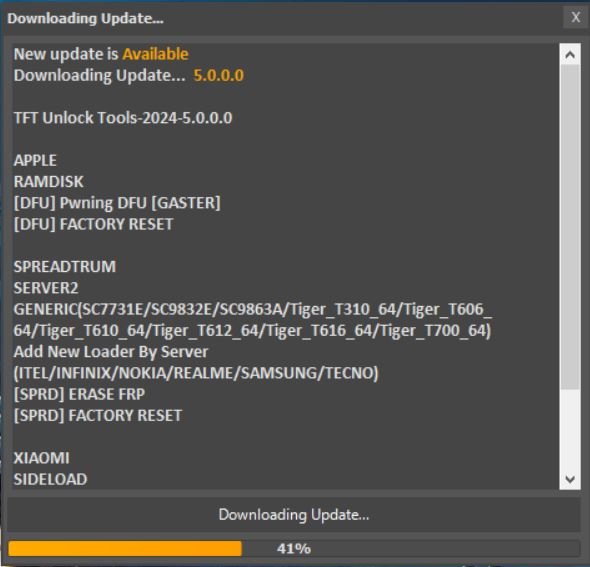
Task: Click the SERVER2 line
Action: (46, 288)
